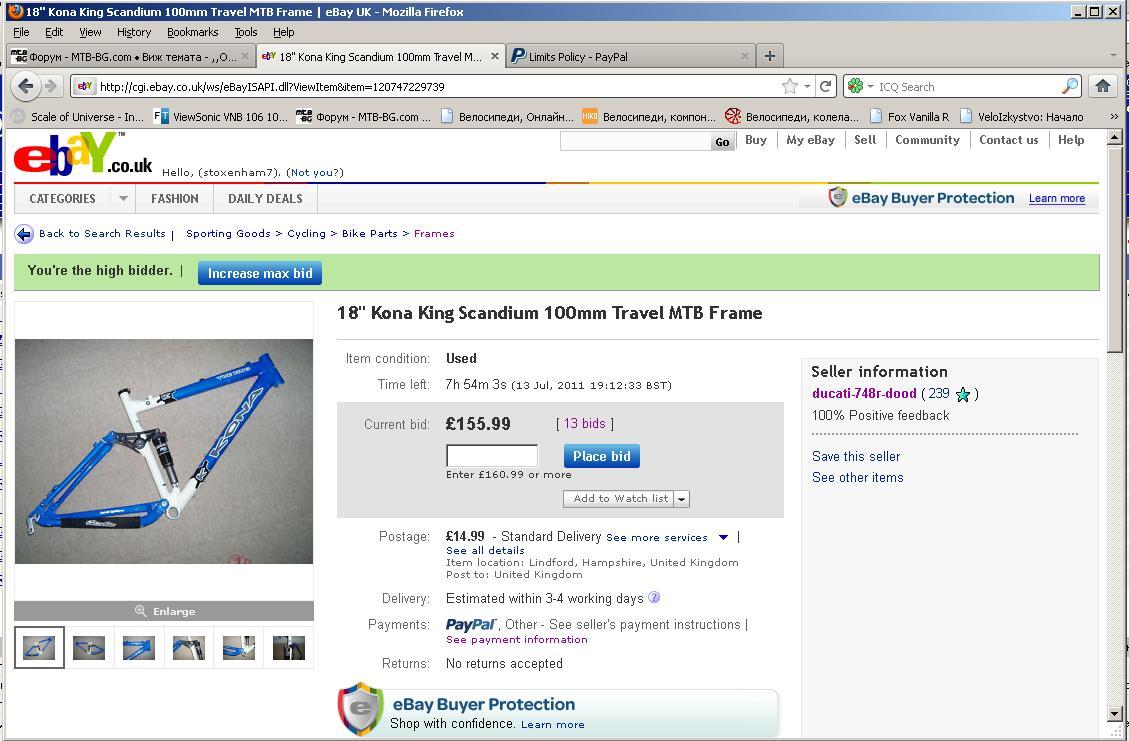This screenshot has width=1129, height=741.
Task: Open a new tab with the plus button
Action: [770, 56]
